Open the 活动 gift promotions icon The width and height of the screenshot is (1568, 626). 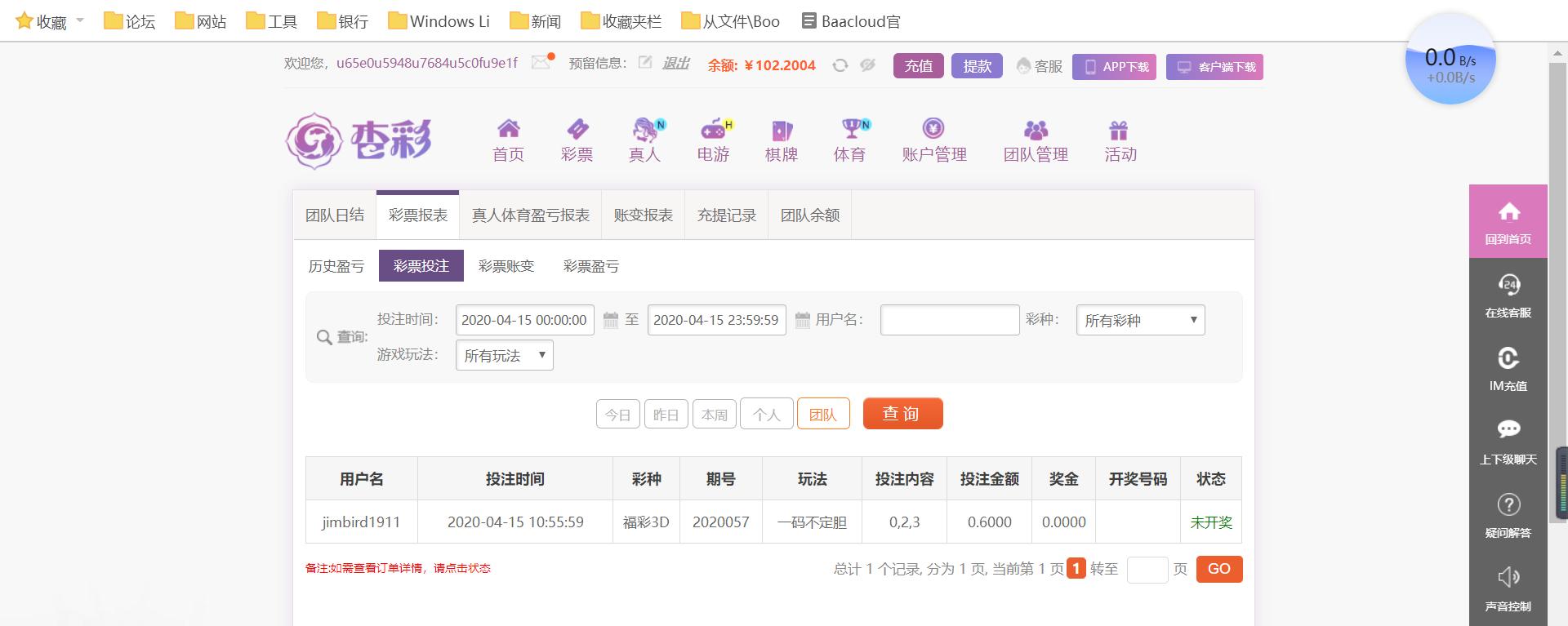(x=1119, y=130)
